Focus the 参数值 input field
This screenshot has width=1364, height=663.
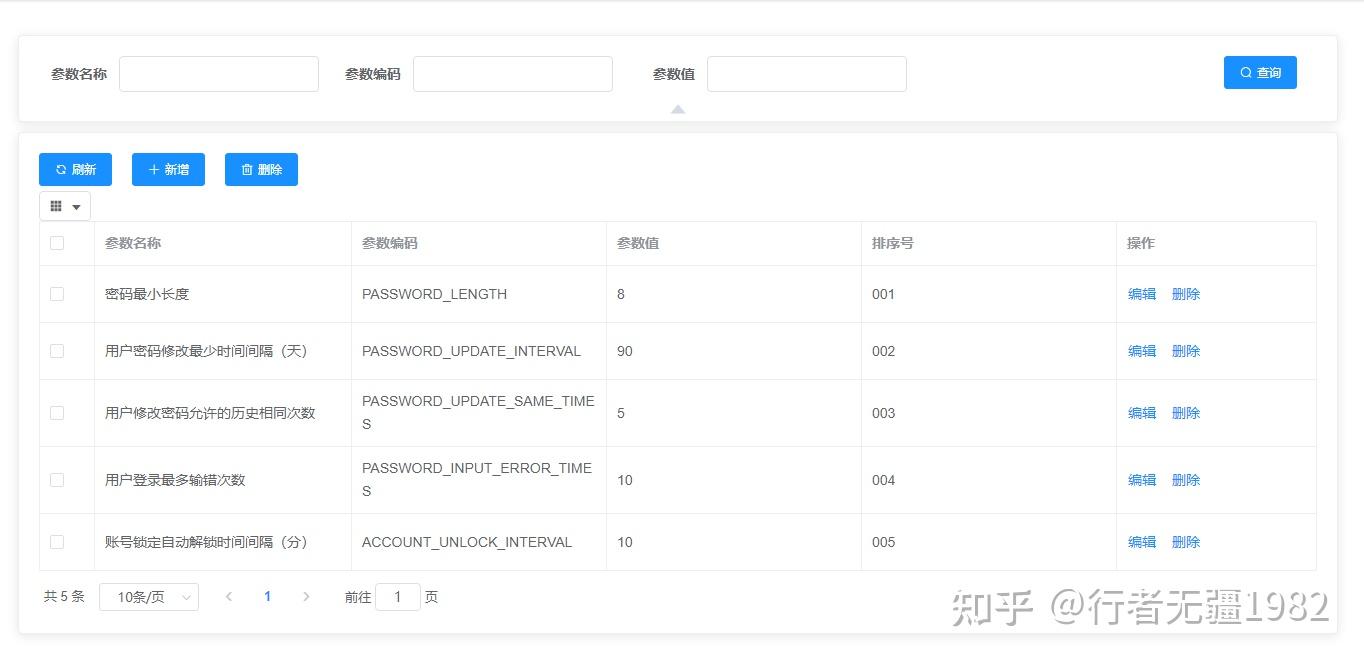coord(807,74)
